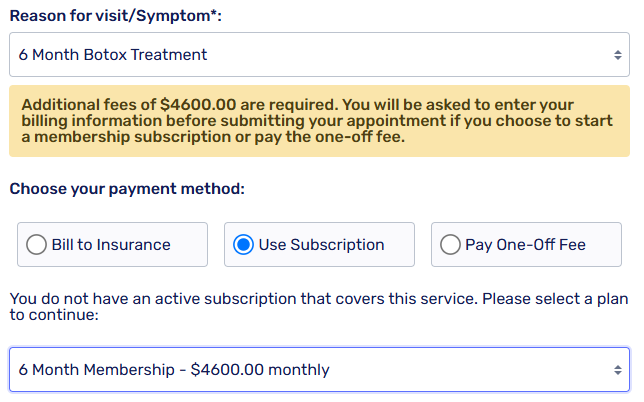Select the Pay One-Off Fee radio button

tap(450, 245)
